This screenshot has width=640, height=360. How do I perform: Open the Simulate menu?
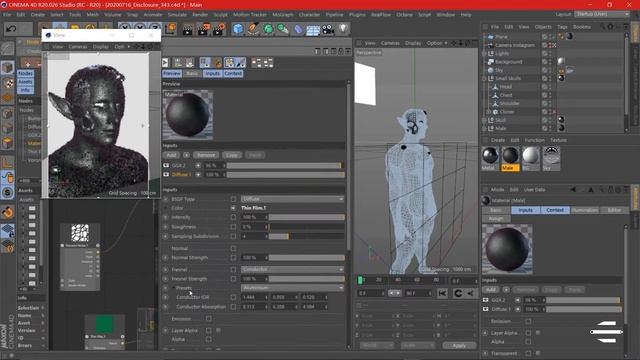tap(177, 15)
